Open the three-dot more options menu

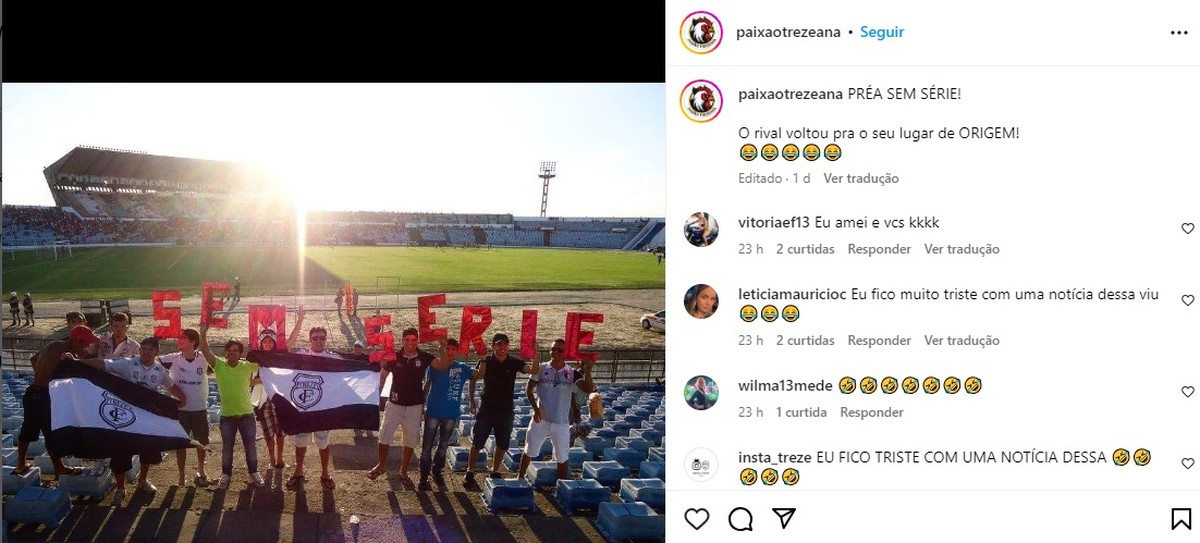point(1180,32)
